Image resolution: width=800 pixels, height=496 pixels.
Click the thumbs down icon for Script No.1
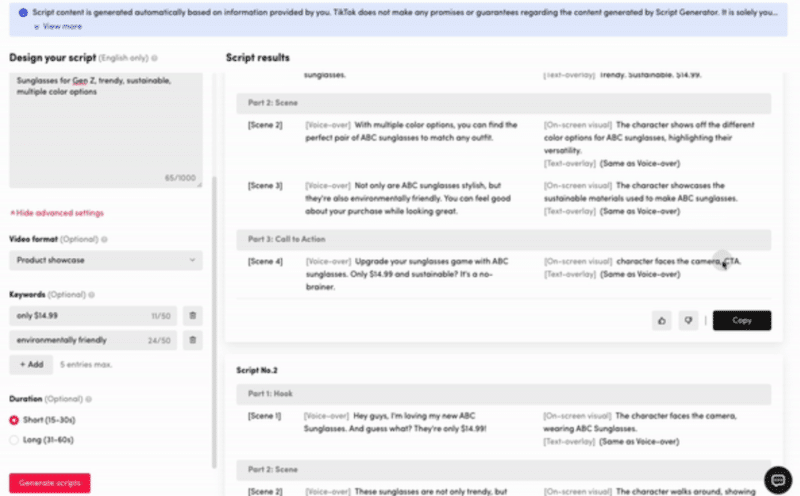pos(688,320)
